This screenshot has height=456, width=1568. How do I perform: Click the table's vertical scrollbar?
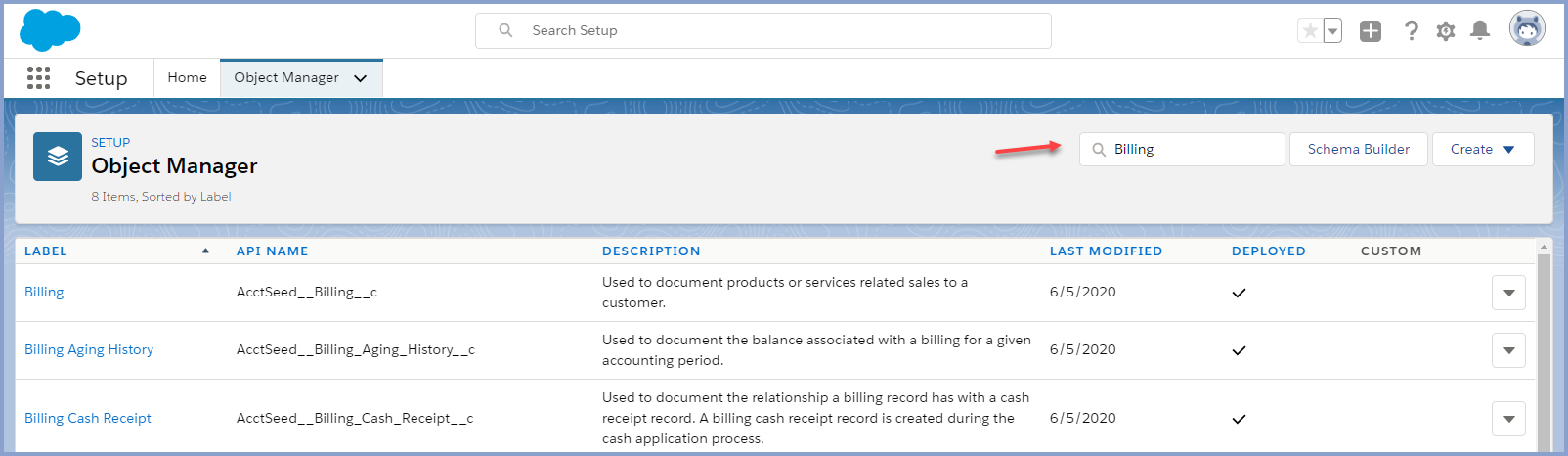click(x=1545, y=352)
